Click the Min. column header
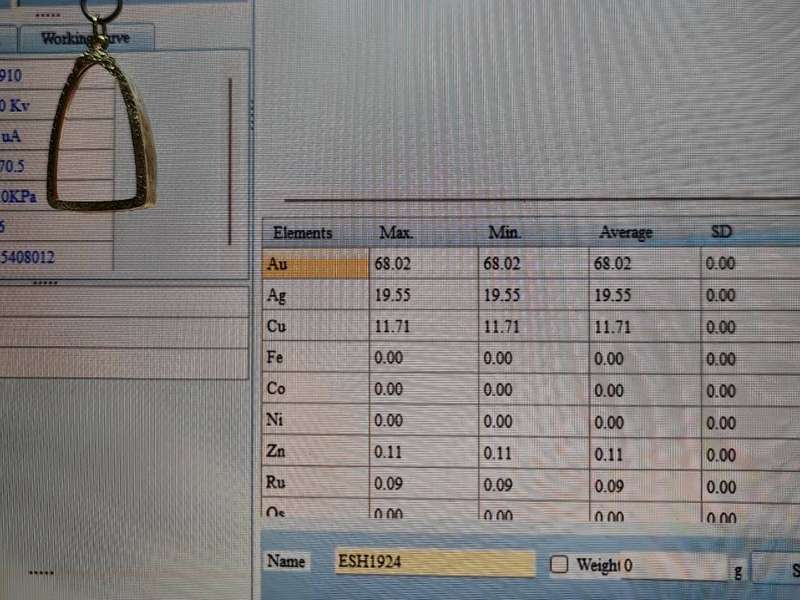The image size is (800, 600). click(x=506, y=233)
